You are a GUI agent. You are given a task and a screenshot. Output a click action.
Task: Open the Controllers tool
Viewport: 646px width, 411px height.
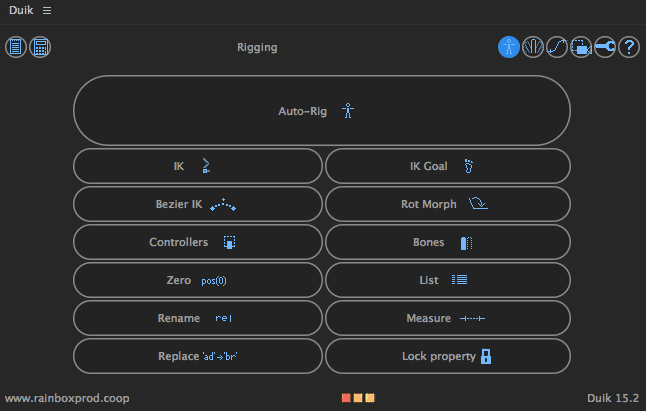[x=198, y=242]
